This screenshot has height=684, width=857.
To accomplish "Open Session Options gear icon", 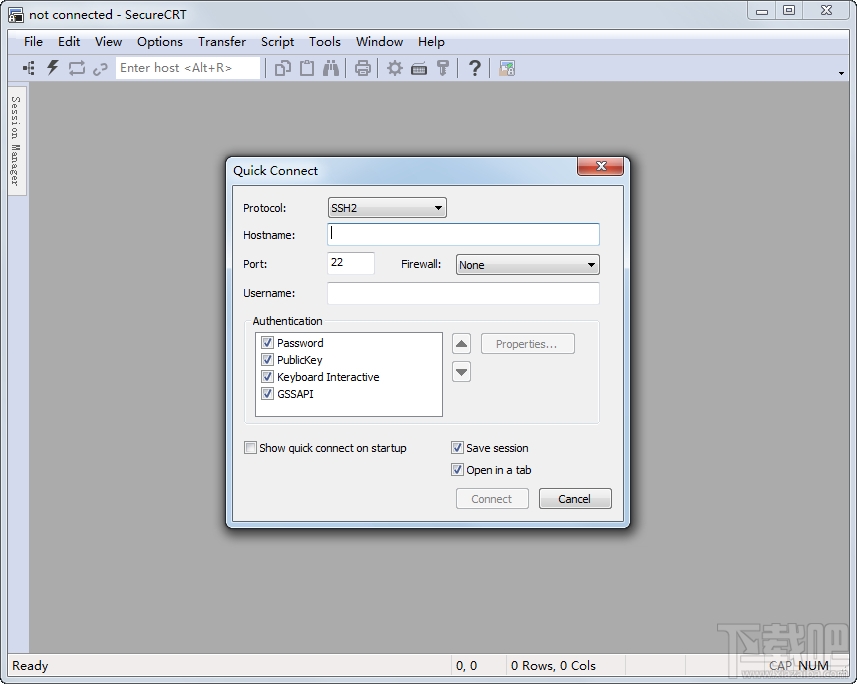I will point(395,68).
